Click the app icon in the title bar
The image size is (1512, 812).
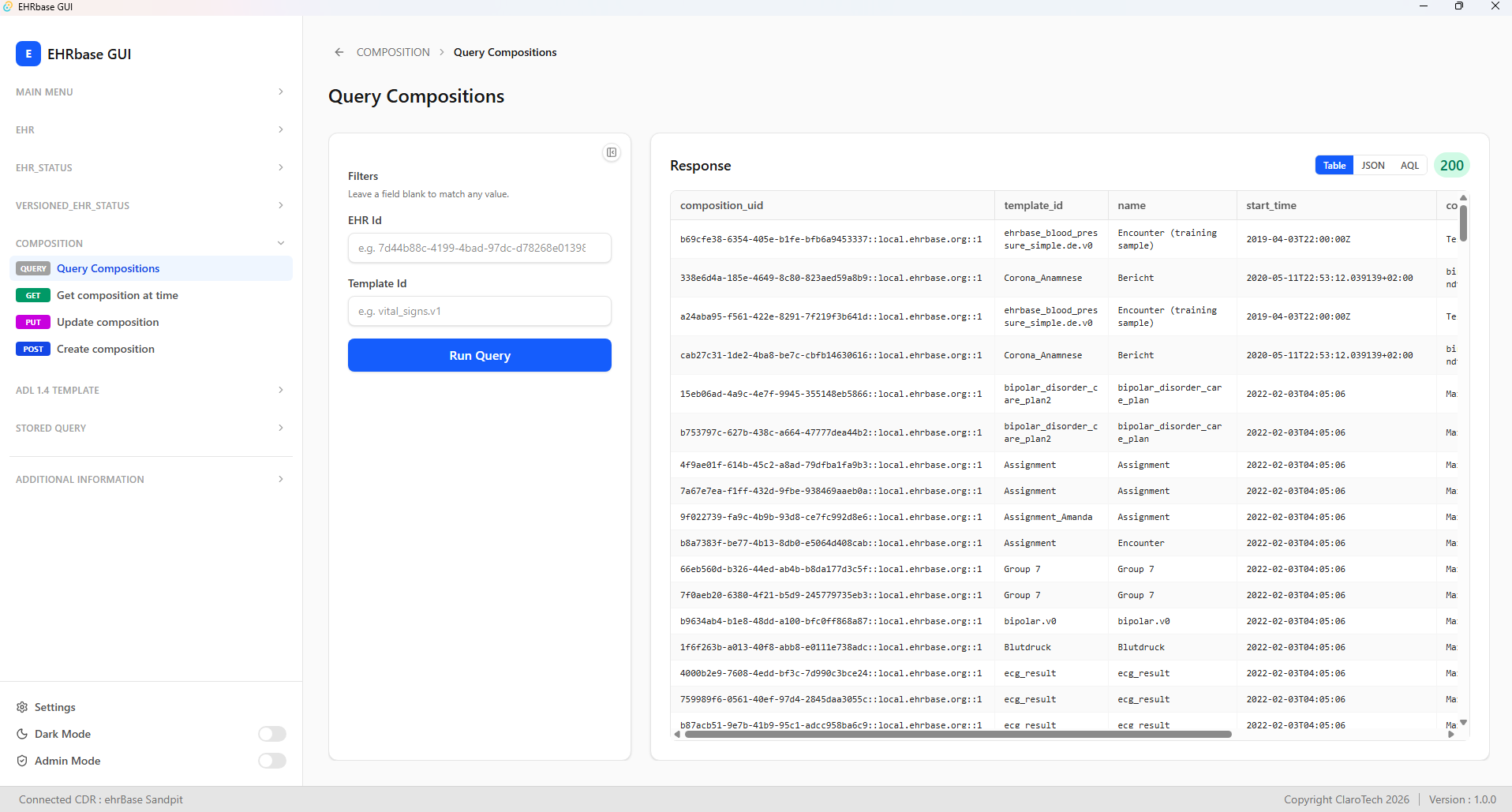[x=8, y=6]
